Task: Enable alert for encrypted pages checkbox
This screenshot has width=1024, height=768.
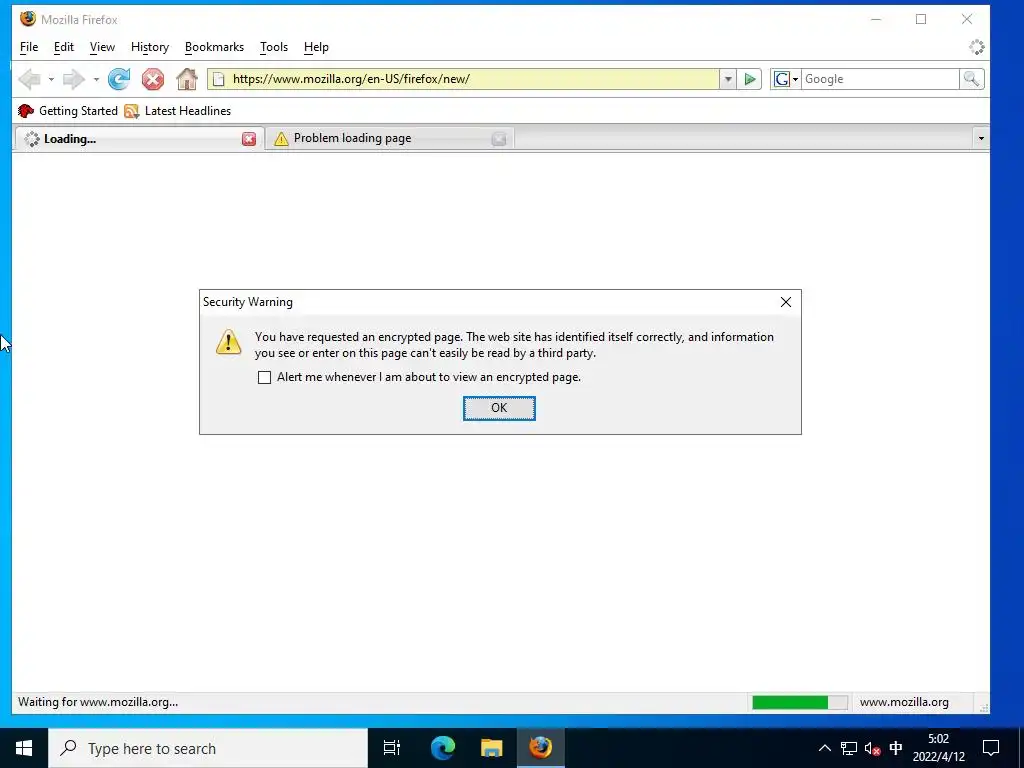Action: coord(264,377)
